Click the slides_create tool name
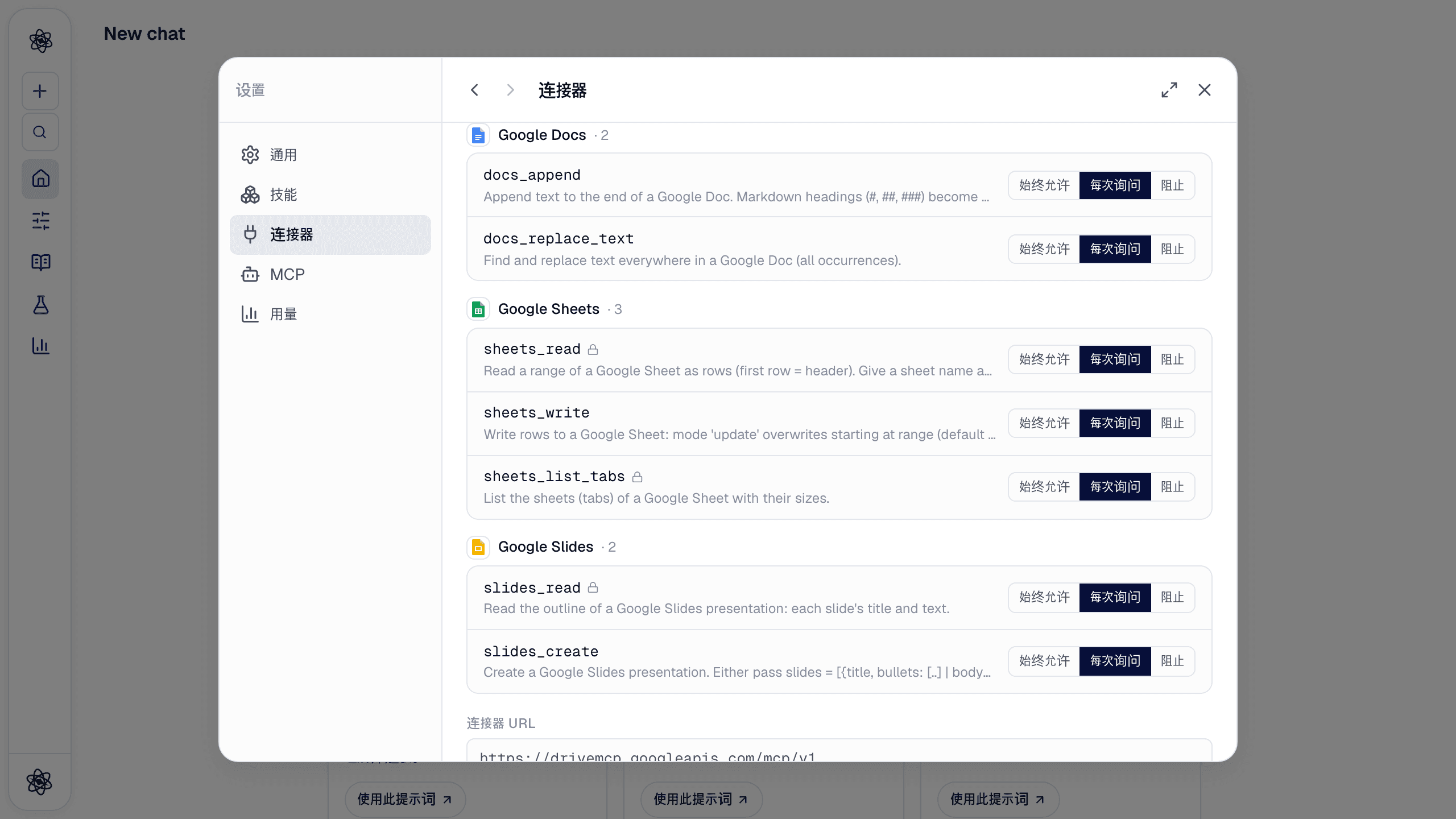The image size is (1456, 819). [x=541, y=652]
